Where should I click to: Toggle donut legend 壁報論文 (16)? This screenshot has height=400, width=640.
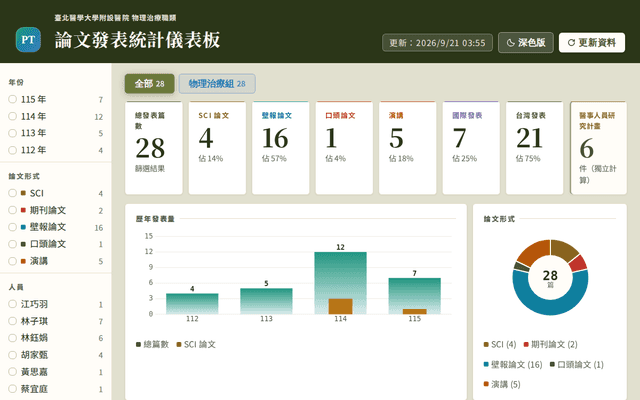tap(513, 364)
